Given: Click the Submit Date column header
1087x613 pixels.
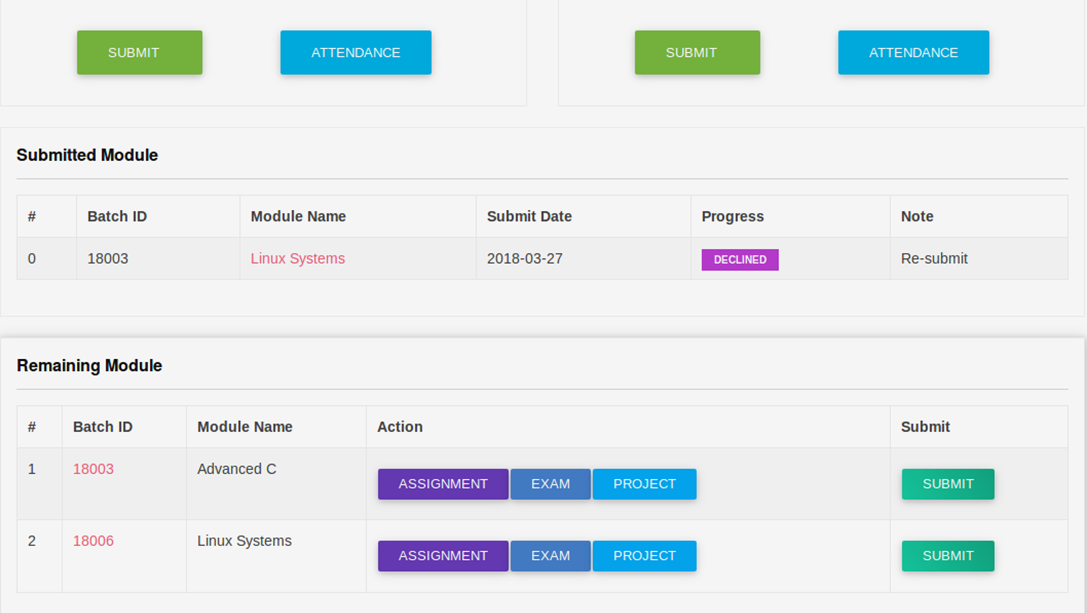Looking at the screenshot, I should click(x=529, y=217).
